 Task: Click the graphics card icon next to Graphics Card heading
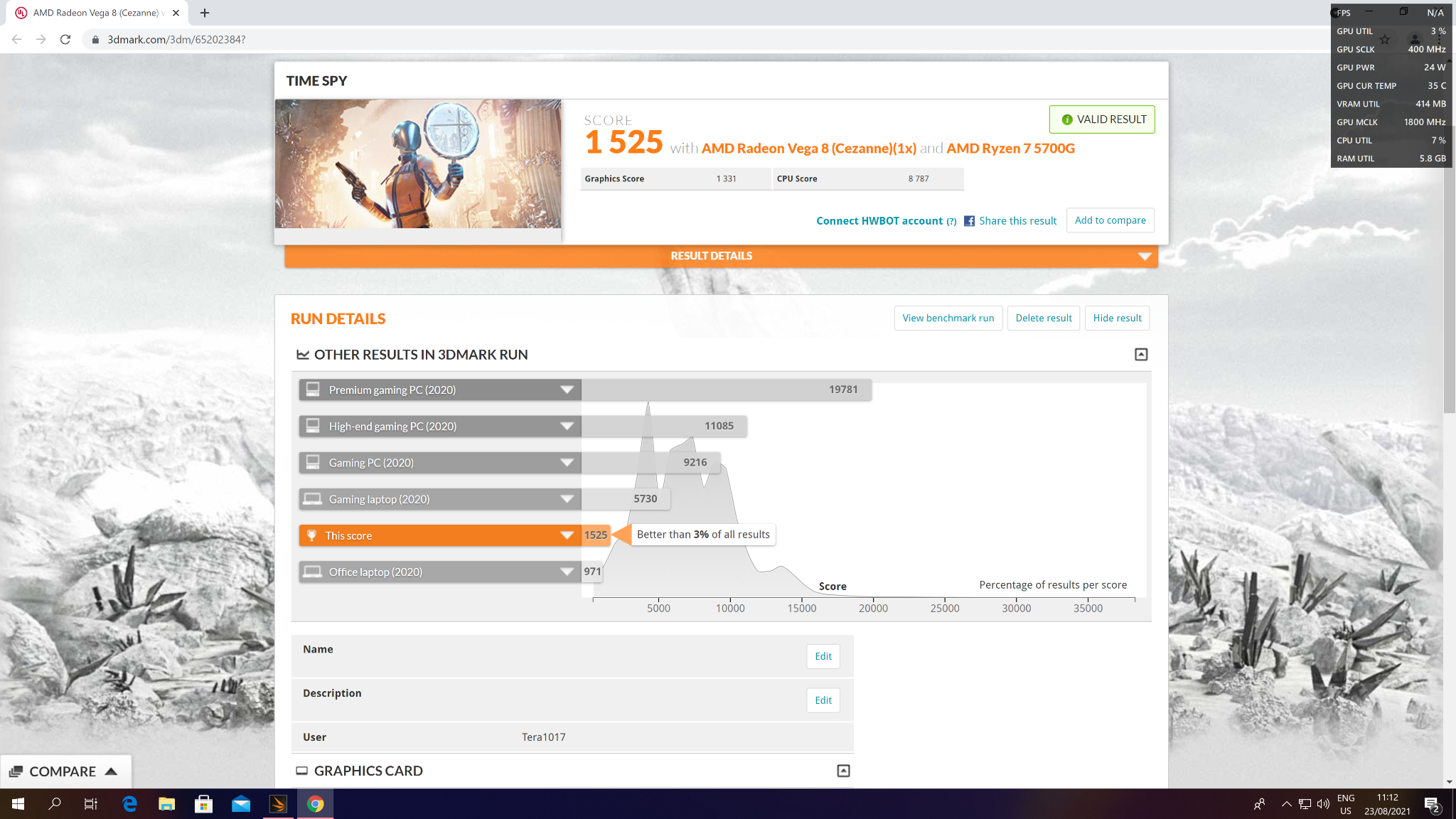(x=303, y=771)
